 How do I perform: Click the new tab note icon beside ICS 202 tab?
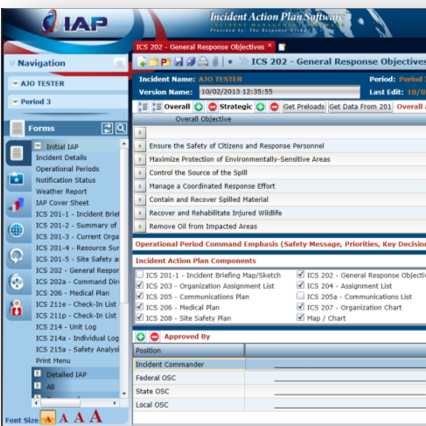282,47
